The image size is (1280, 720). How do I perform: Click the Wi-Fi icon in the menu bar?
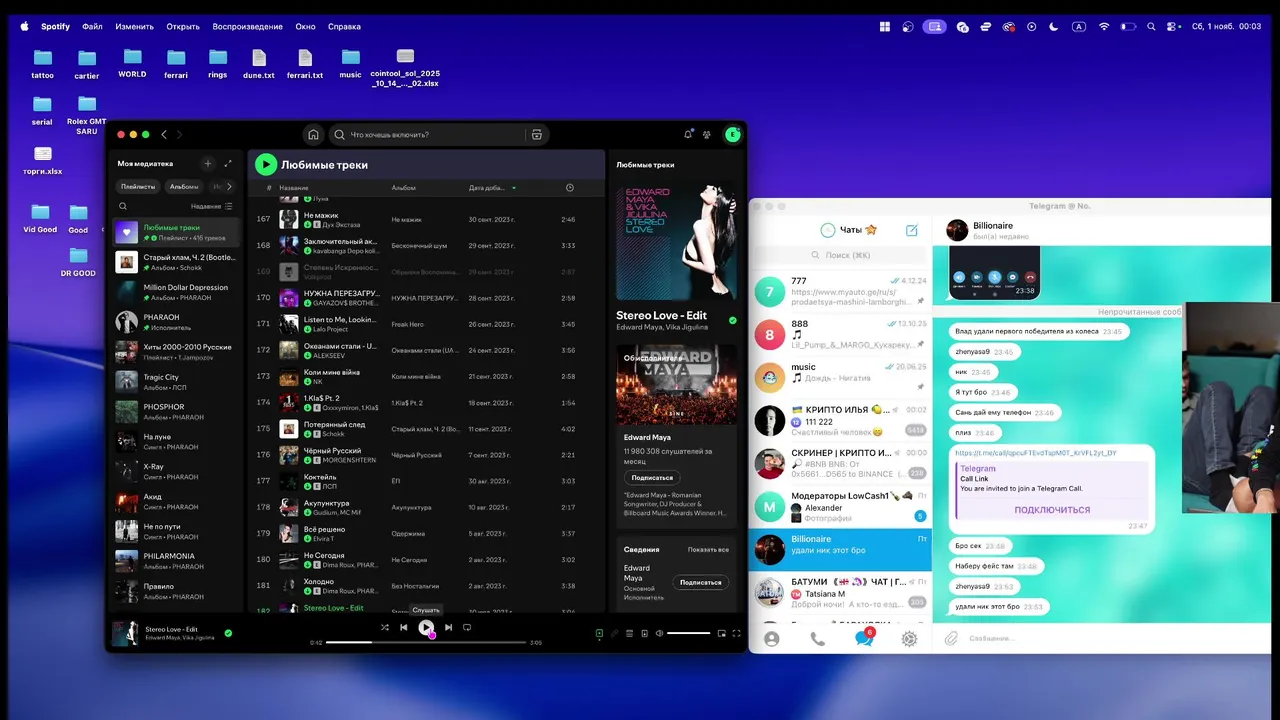pyautogui.click(x=1104, y=27)
